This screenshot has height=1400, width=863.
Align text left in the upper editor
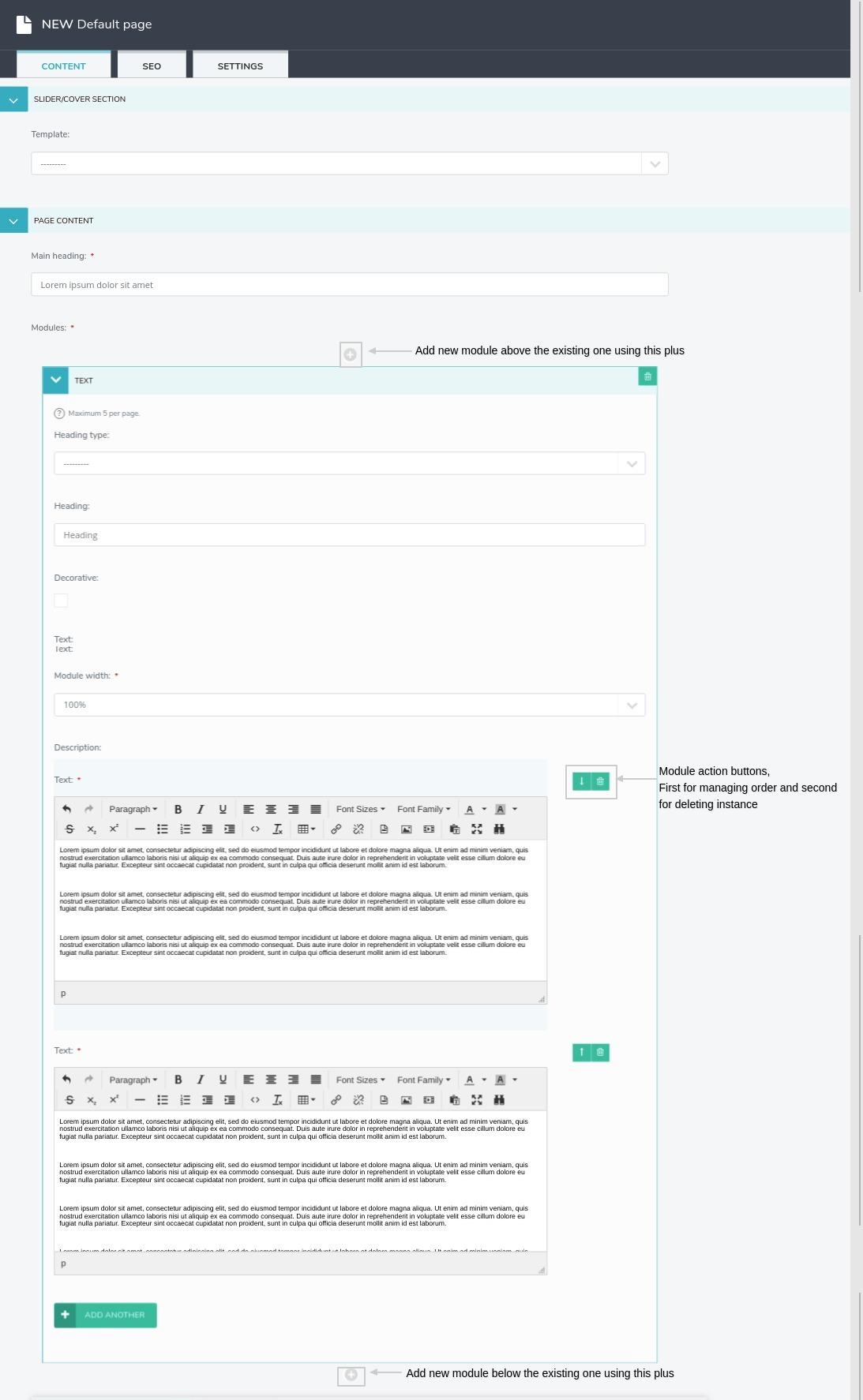[x=249, y=809]
